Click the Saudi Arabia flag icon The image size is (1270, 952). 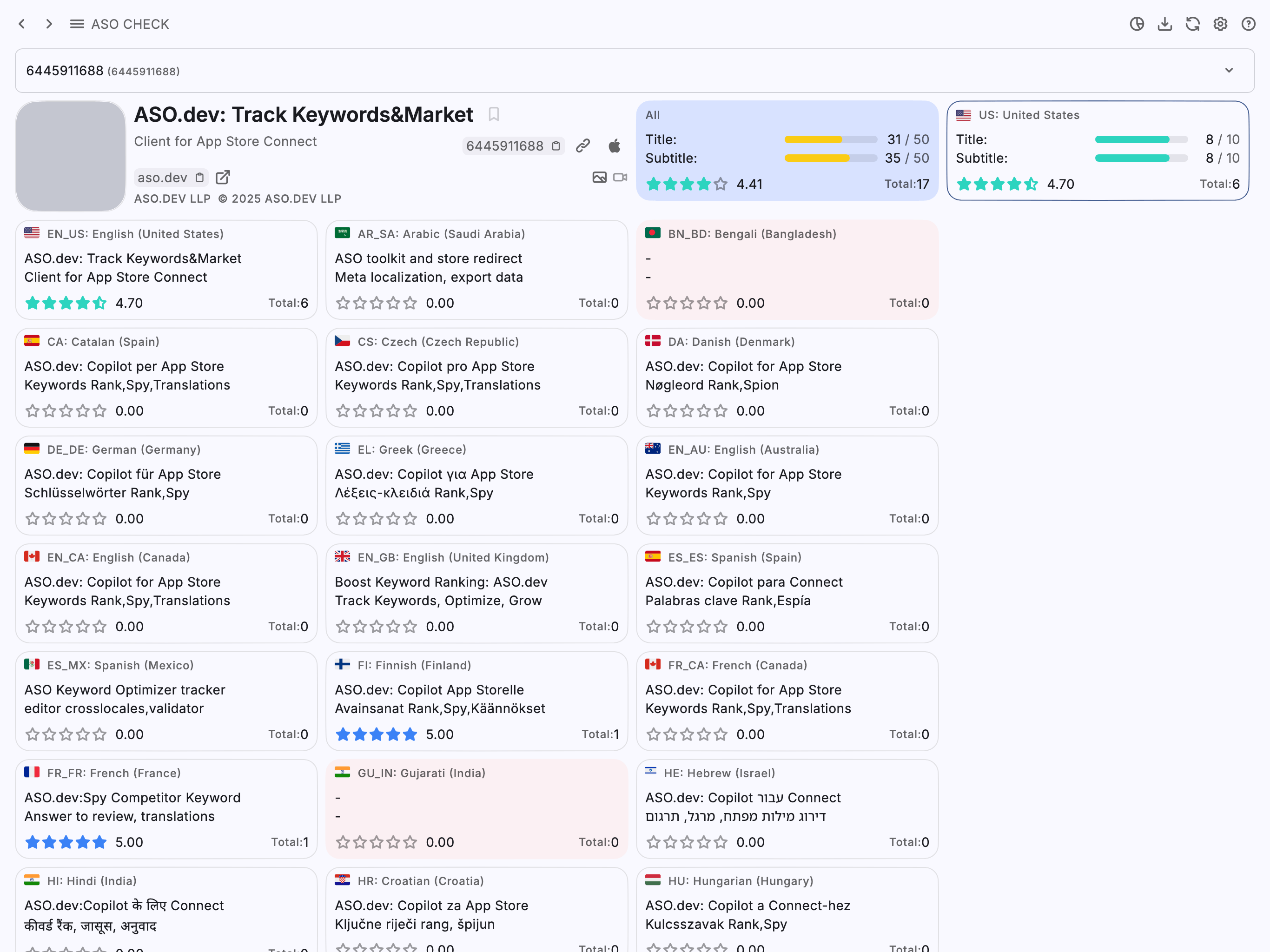point(342,233)
